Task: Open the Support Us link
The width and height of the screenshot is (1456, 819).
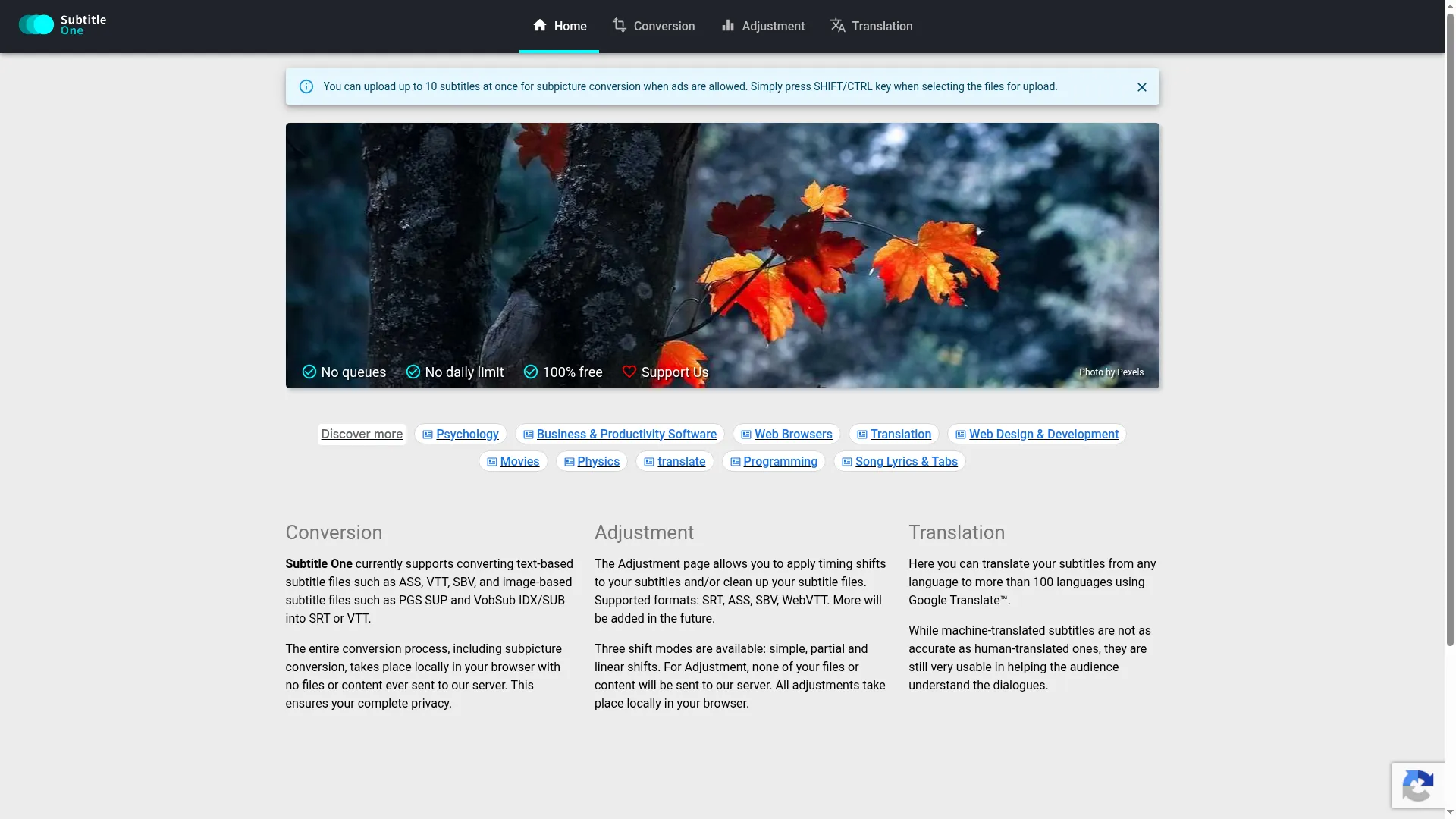Action: click(x=674, y=372)
